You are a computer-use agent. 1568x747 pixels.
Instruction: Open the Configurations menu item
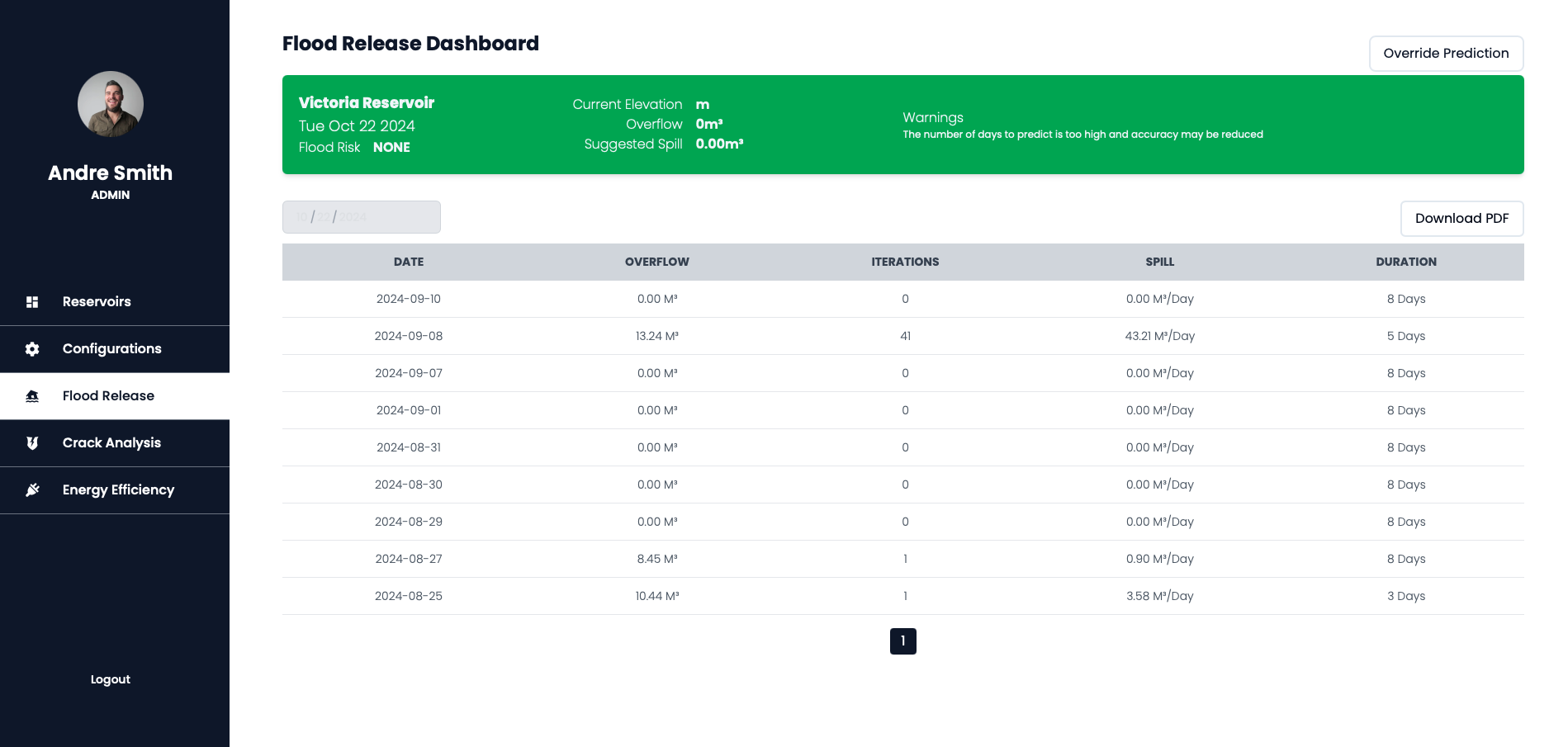(x=115, y=349)
